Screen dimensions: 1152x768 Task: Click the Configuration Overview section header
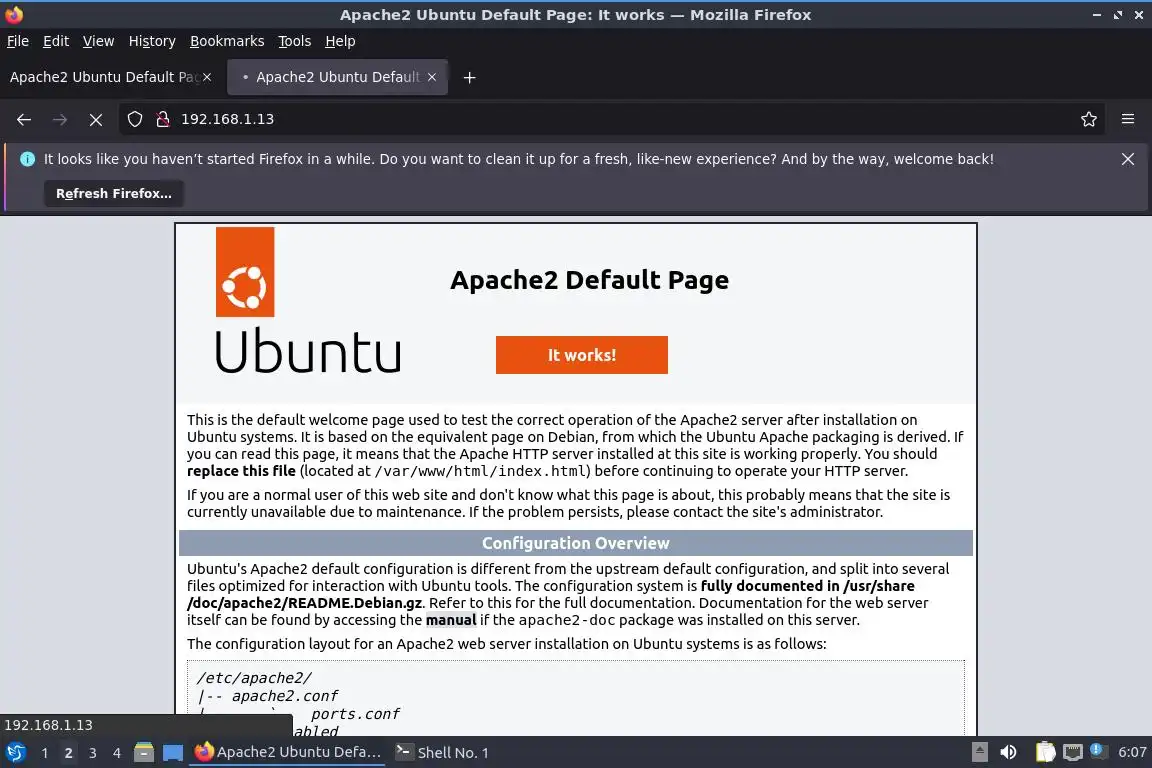(576, 543)
